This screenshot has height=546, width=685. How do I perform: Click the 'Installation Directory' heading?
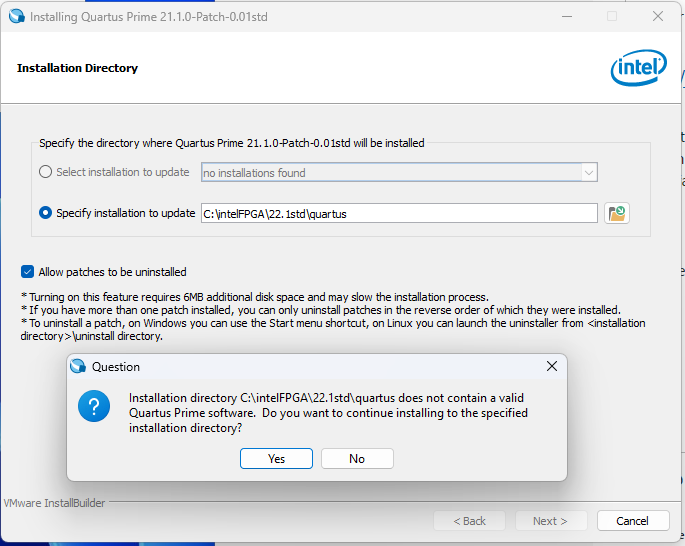click(77, 68)
